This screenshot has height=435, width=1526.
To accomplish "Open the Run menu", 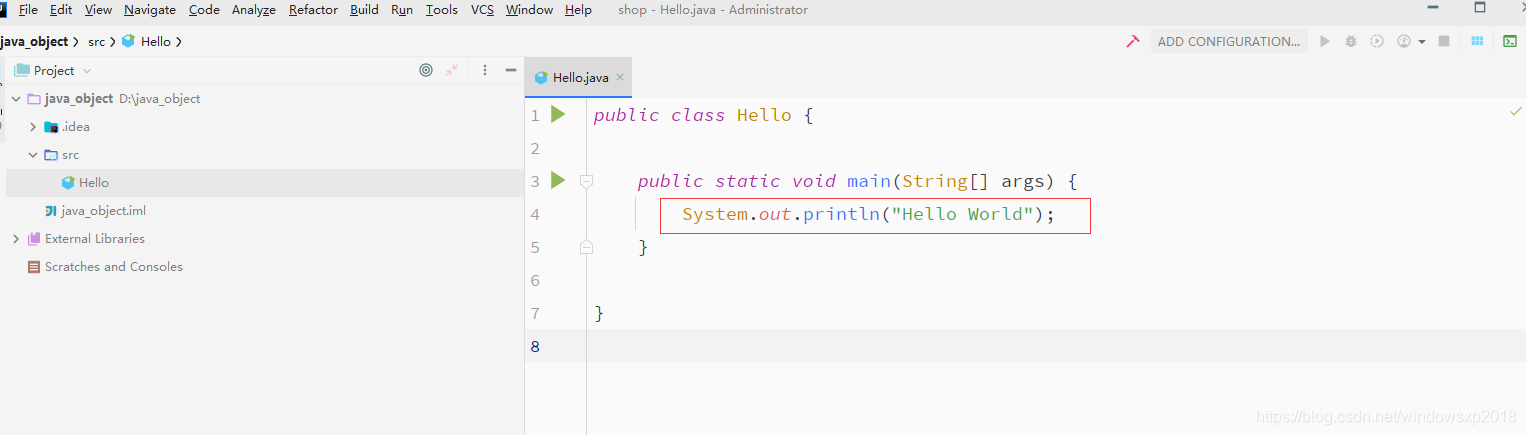I will tap(402, 10).
